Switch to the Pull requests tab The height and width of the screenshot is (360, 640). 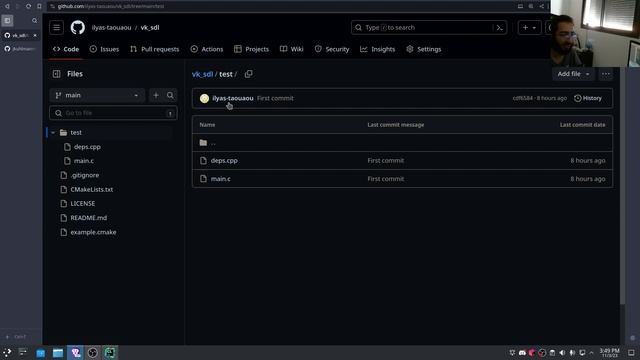tap(155, 49)
